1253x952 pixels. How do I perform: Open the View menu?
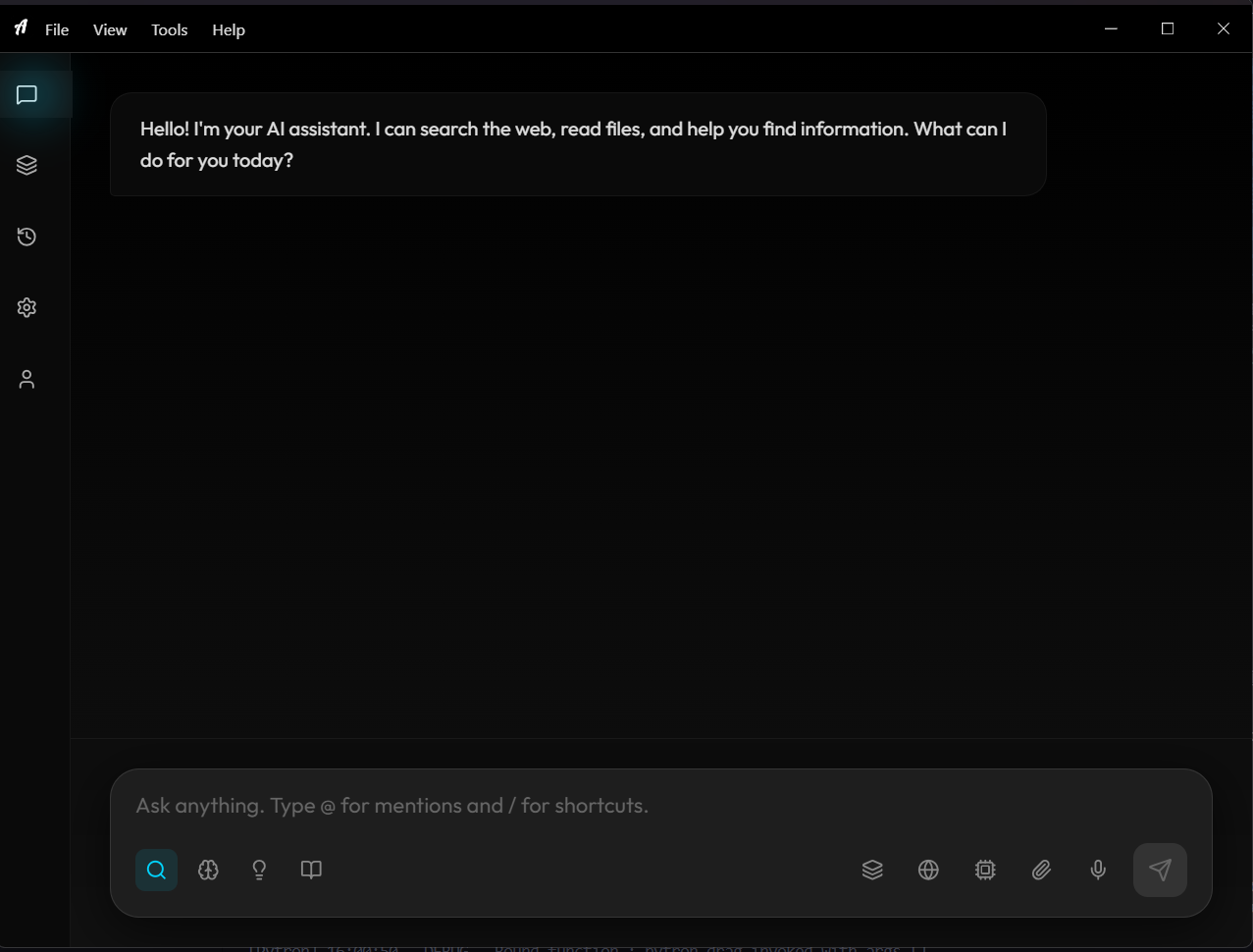point(109,29)
